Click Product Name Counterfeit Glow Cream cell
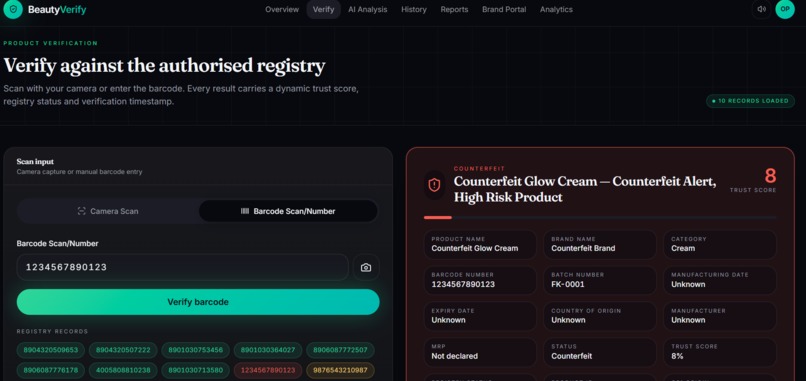The image size is (806, 381). (480, 244)
